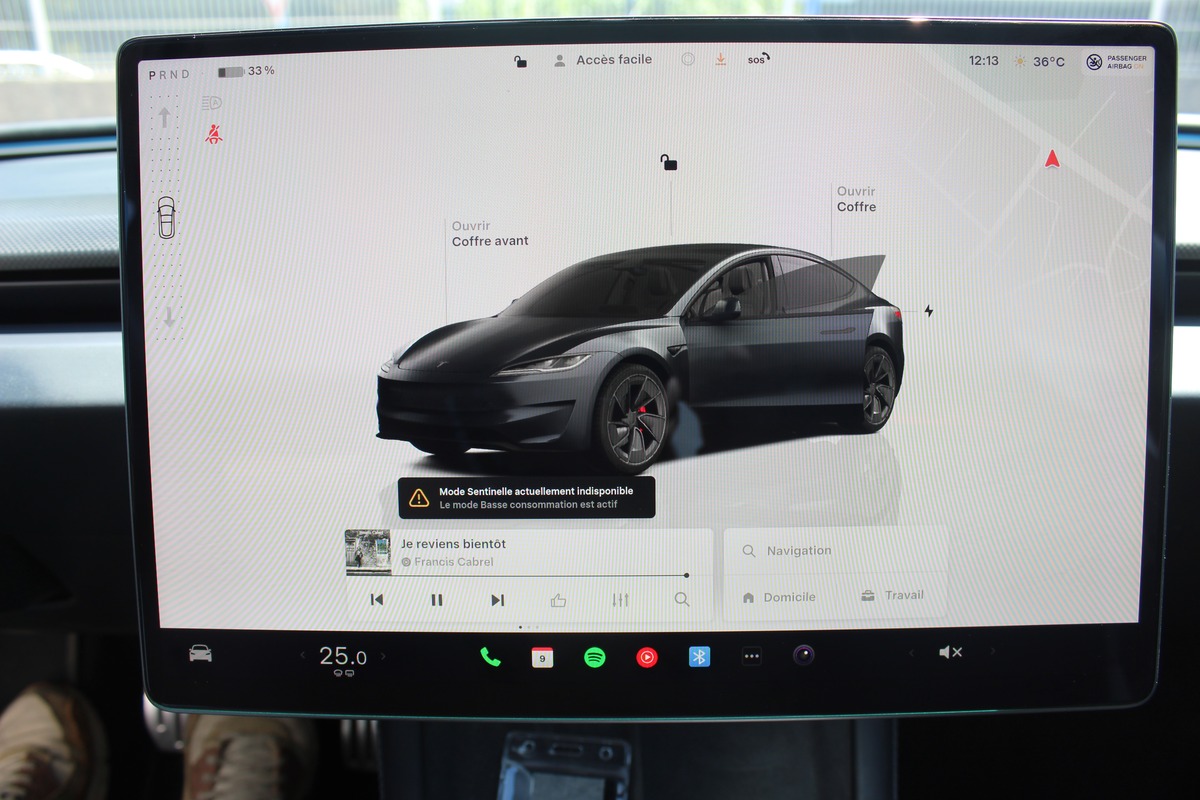Launch the Spotify app
Viewport: 1200px width, 800px height.
coord(595,657)
